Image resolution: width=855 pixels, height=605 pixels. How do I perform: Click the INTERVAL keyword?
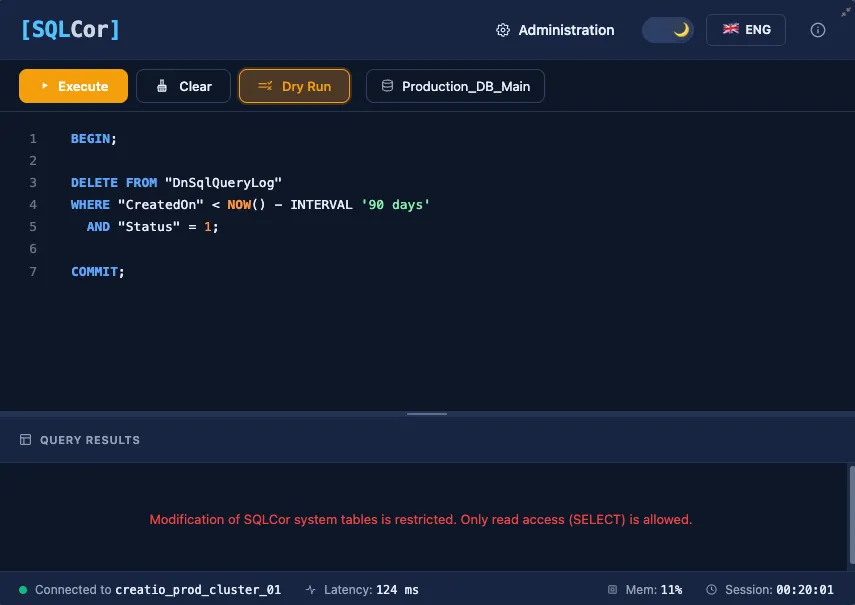321,205
